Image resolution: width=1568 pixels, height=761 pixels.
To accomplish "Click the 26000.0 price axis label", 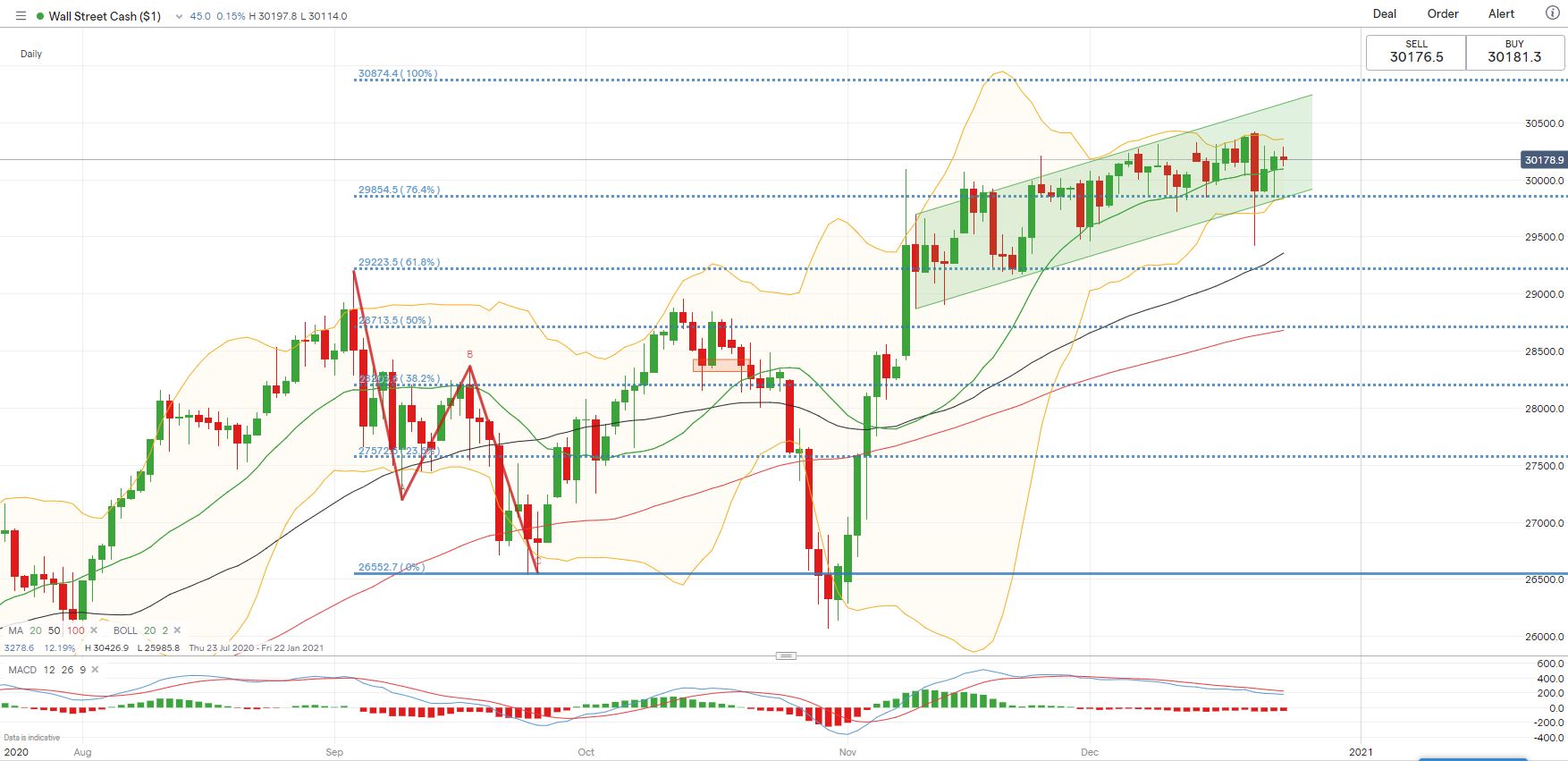I will tap(1545, 637).
